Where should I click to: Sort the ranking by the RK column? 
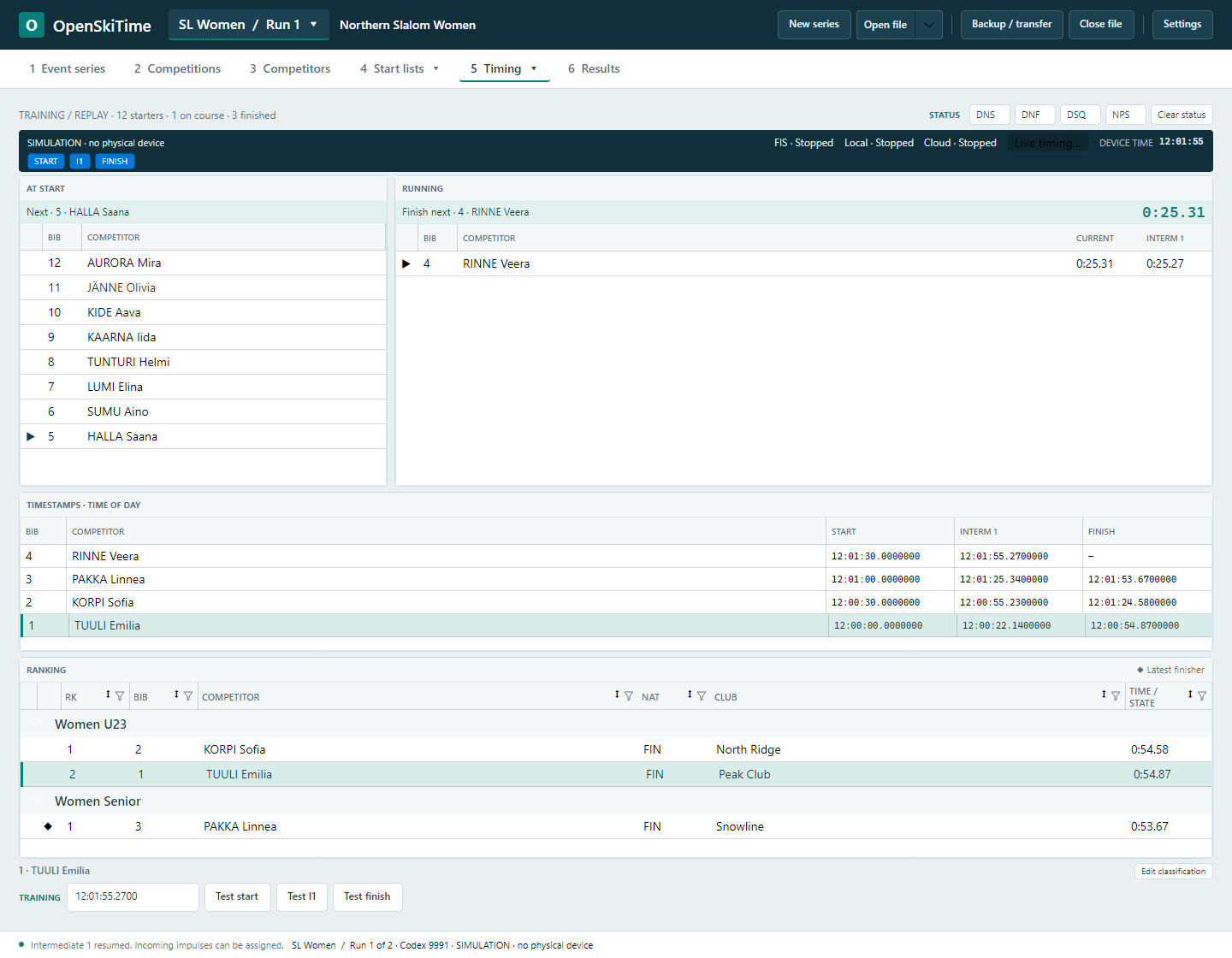(108, 695)
